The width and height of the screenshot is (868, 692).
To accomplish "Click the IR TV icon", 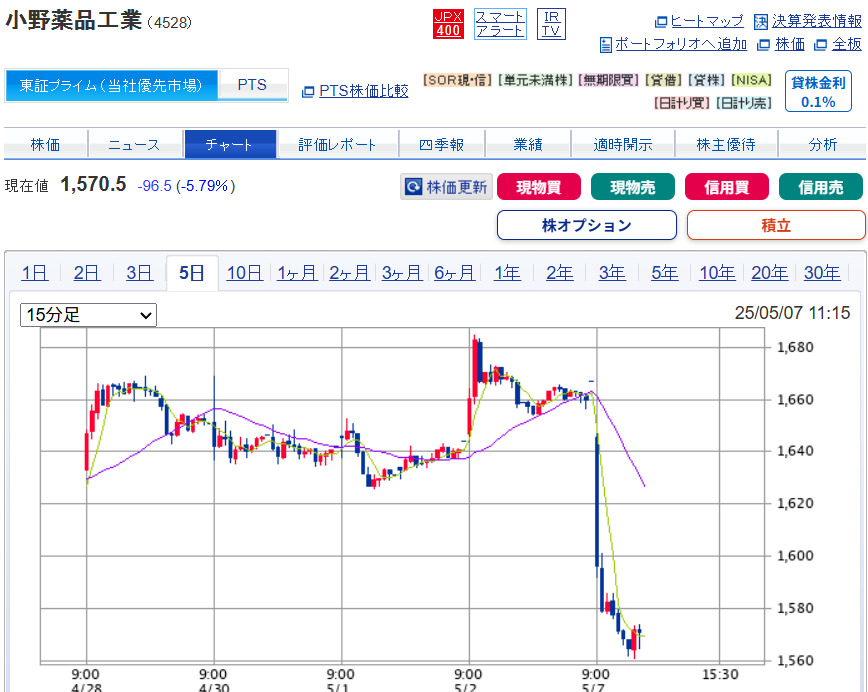I will [550, 24].
